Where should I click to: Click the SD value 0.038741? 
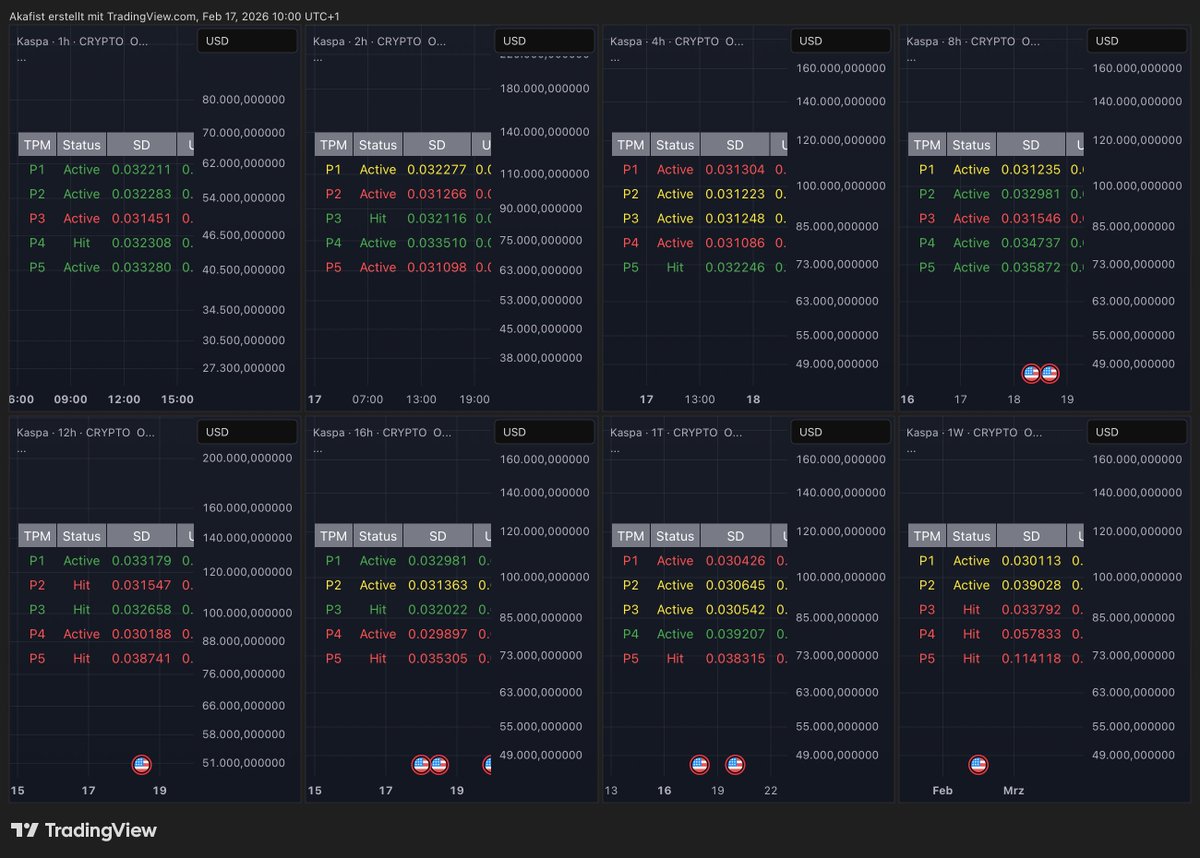pos(141,658)
